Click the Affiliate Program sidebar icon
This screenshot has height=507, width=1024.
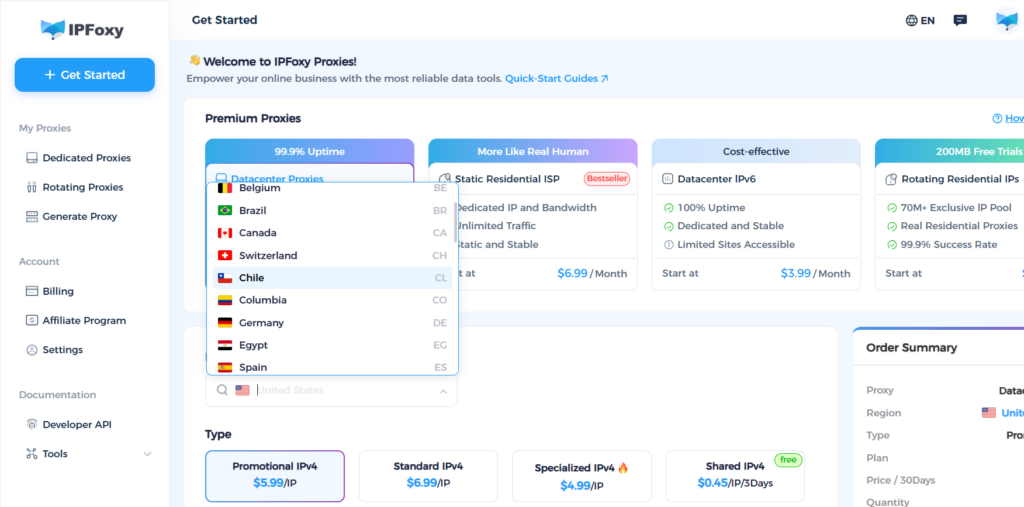32,321
